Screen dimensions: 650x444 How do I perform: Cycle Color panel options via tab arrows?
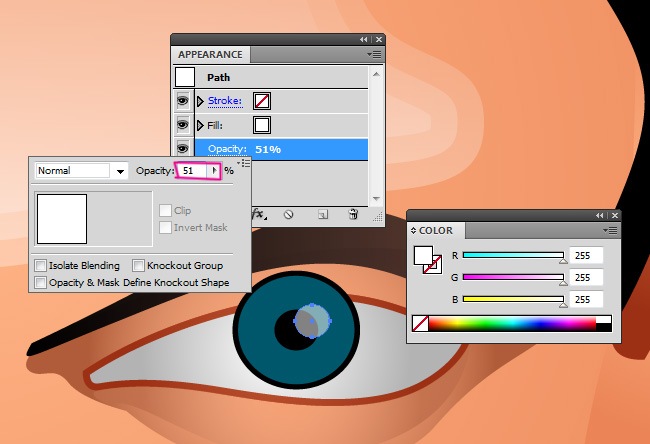[x=413, y=230]
